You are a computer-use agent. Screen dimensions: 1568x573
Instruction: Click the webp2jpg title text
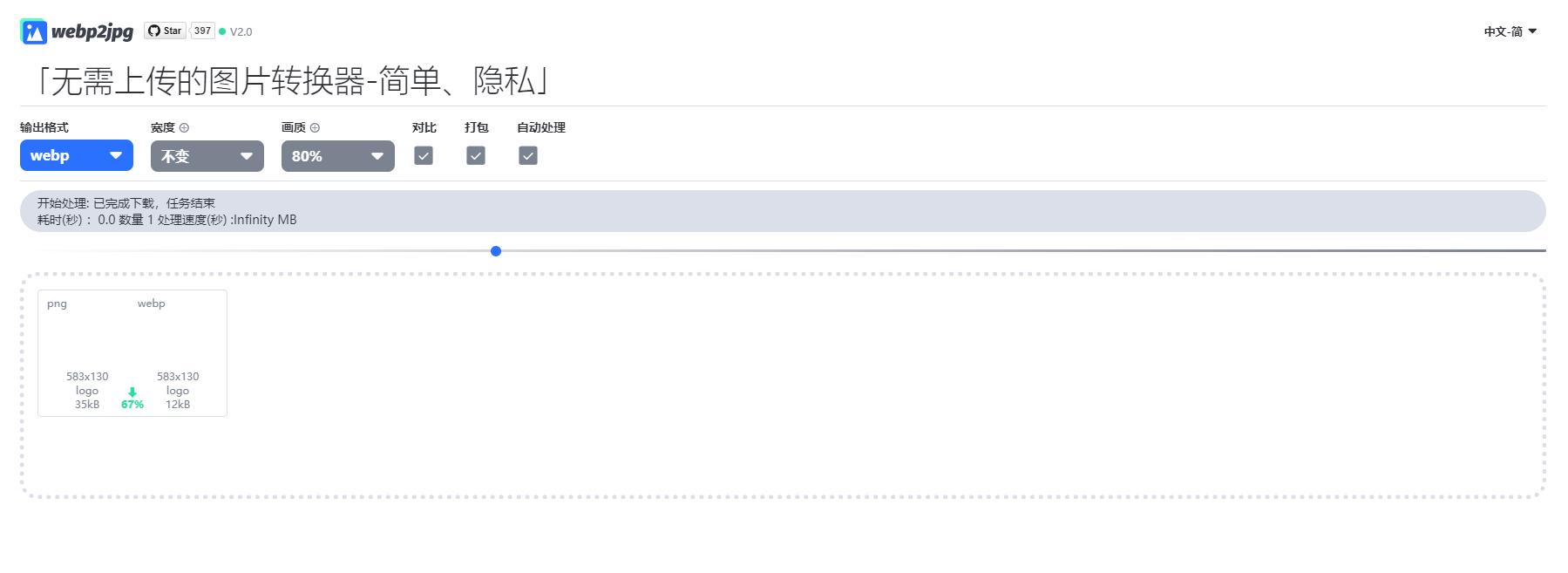92,31
